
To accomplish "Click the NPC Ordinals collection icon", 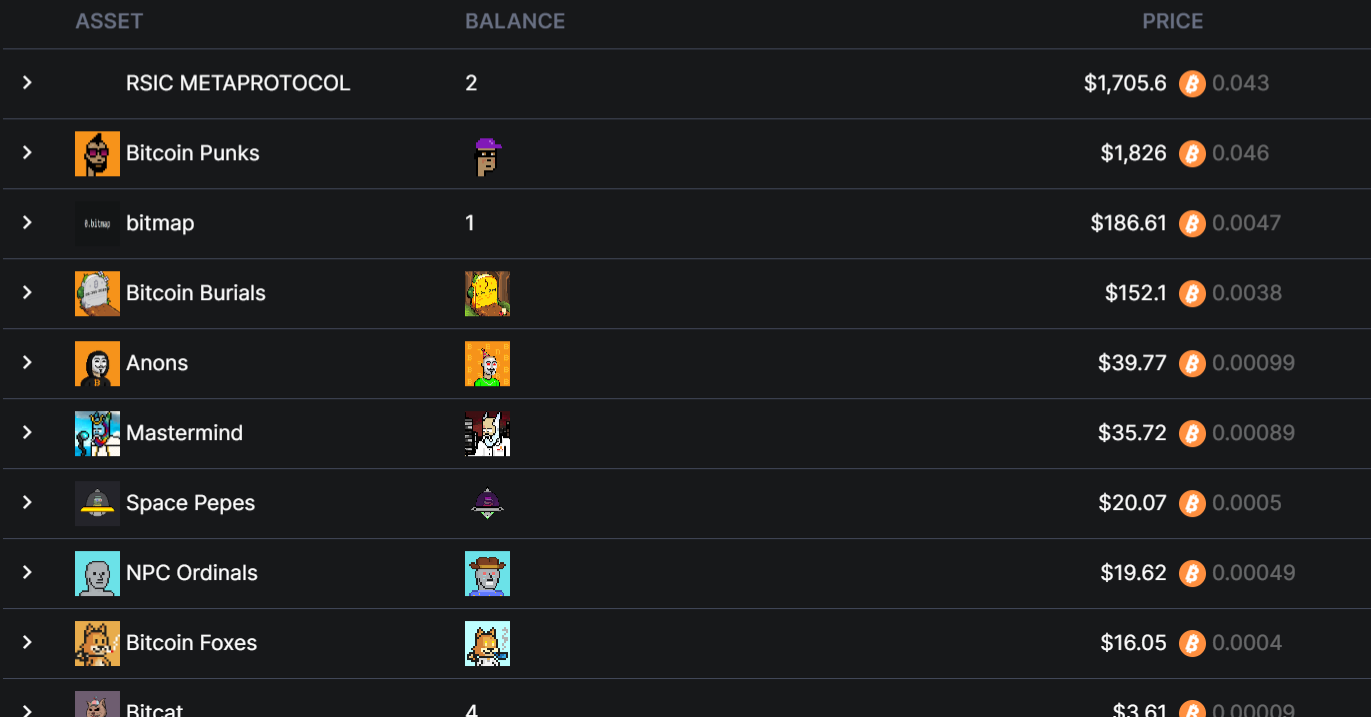I will [x=97, y=573].
